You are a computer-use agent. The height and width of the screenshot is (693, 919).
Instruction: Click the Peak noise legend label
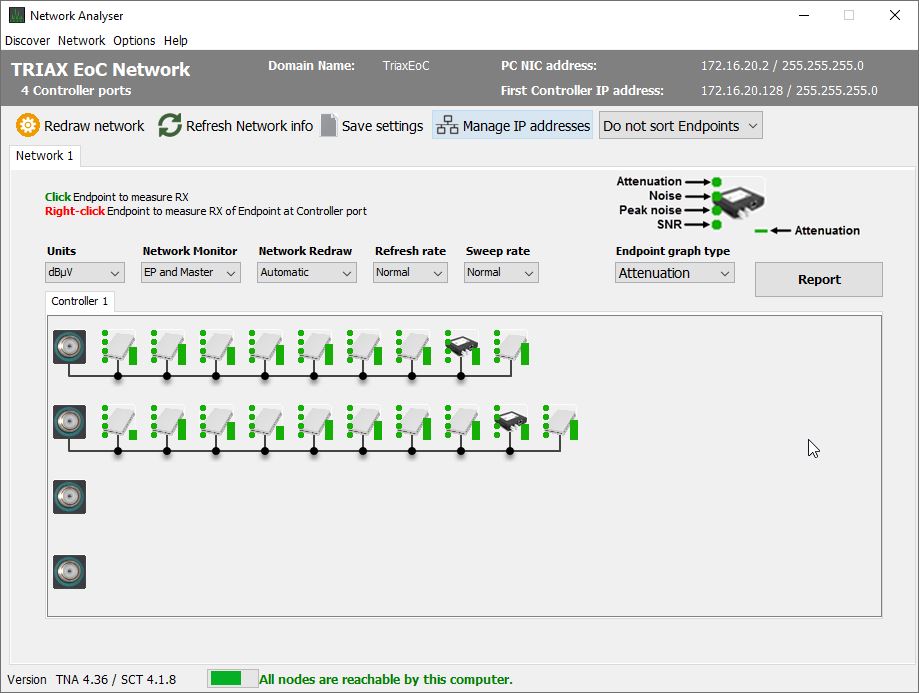[650, 210]
